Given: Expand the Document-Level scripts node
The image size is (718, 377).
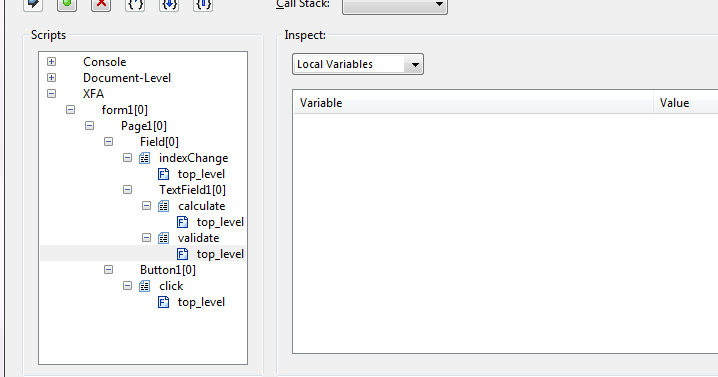Looking at the screenshot, I should pos(51,78).
